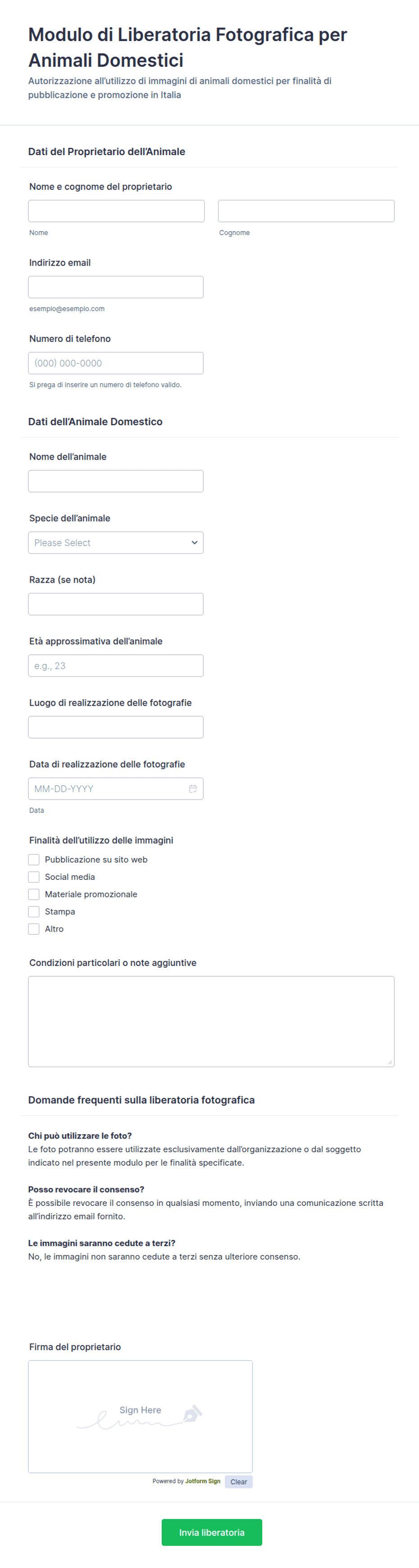
Task: Click the Cognome surname input
Action: [306, 211]
